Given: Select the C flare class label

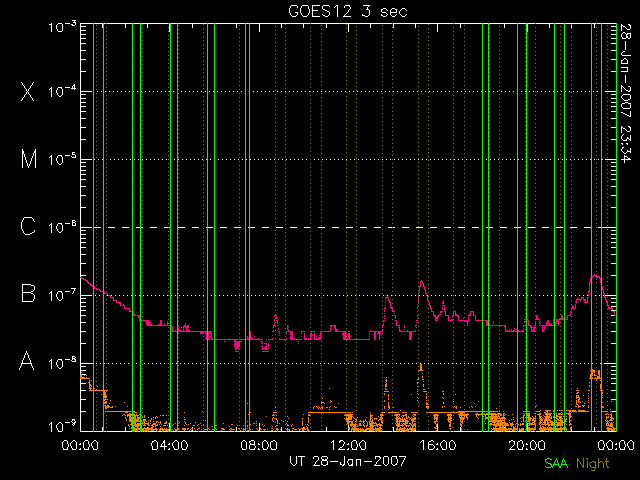Looking at the screenshot, I should point(28,226).
